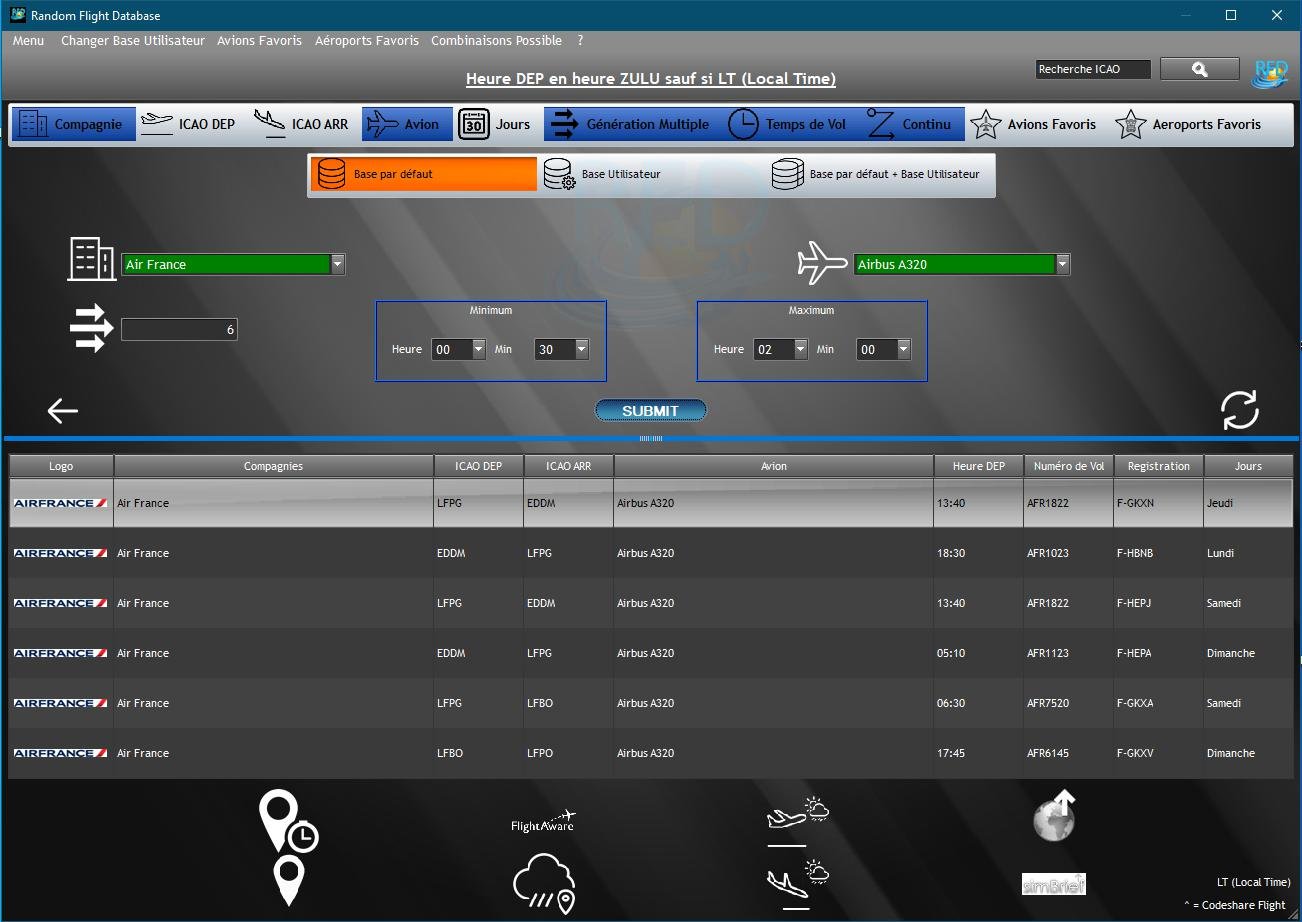Click the building company icon
The width and height of the screenshot is (1302, 922).
[x=91, y=258]
